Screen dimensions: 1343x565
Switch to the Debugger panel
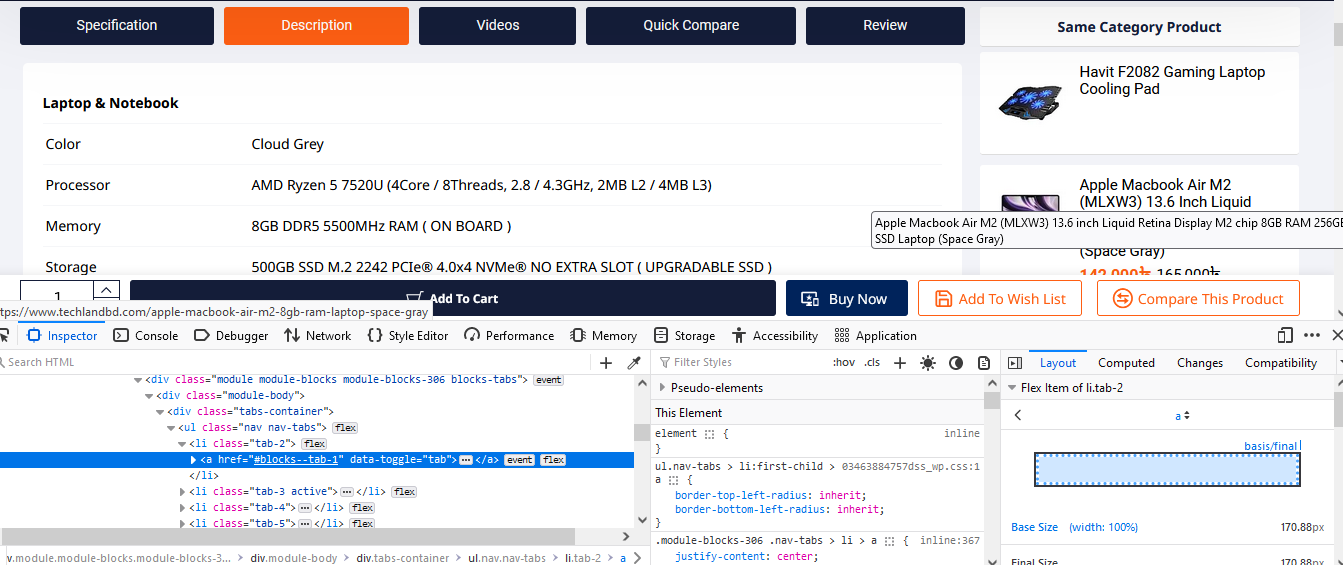point(231,336)
